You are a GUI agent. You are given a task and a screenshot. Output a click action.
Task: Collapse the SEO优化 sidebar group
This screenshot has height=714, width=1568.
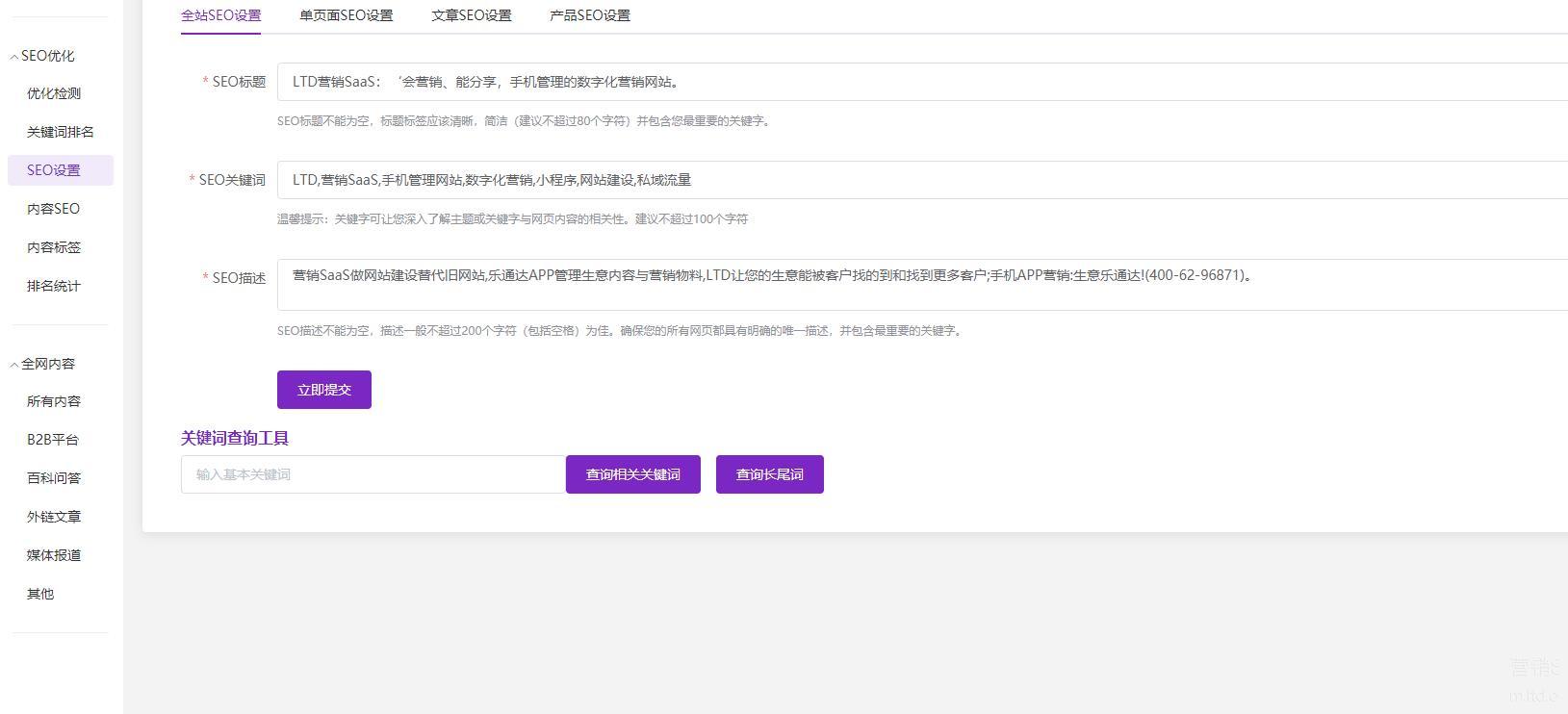42,56
